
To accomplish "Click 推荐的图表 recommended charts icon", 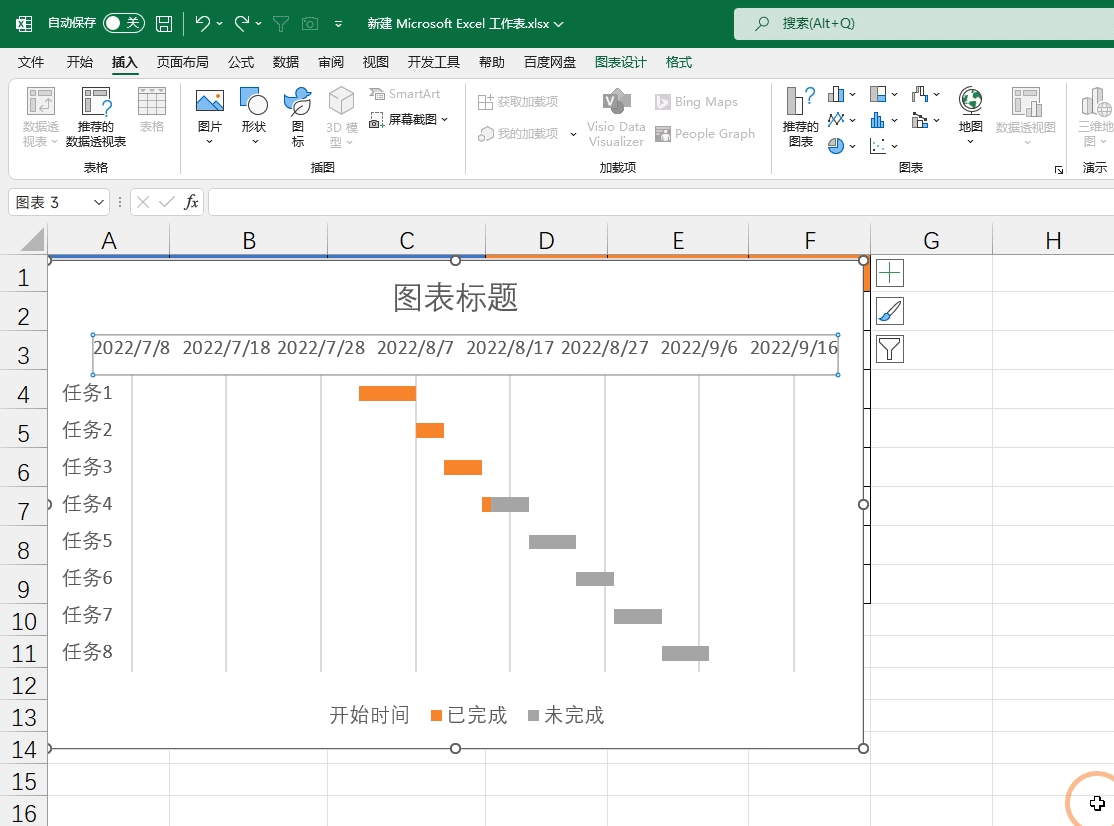I will coord(801,116).
